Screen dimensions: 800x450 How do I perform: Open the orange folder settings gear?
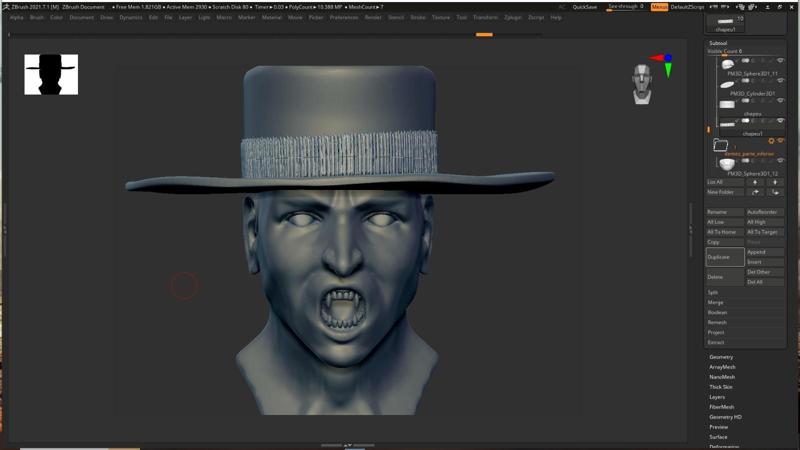pyautogui.click(x=771, y=141)
